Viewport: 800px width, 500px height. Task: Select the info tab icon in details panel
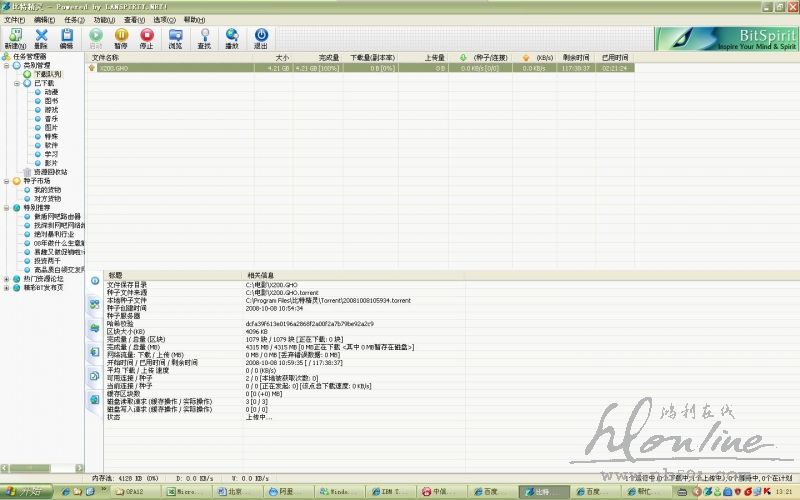[x=96, y=282]
